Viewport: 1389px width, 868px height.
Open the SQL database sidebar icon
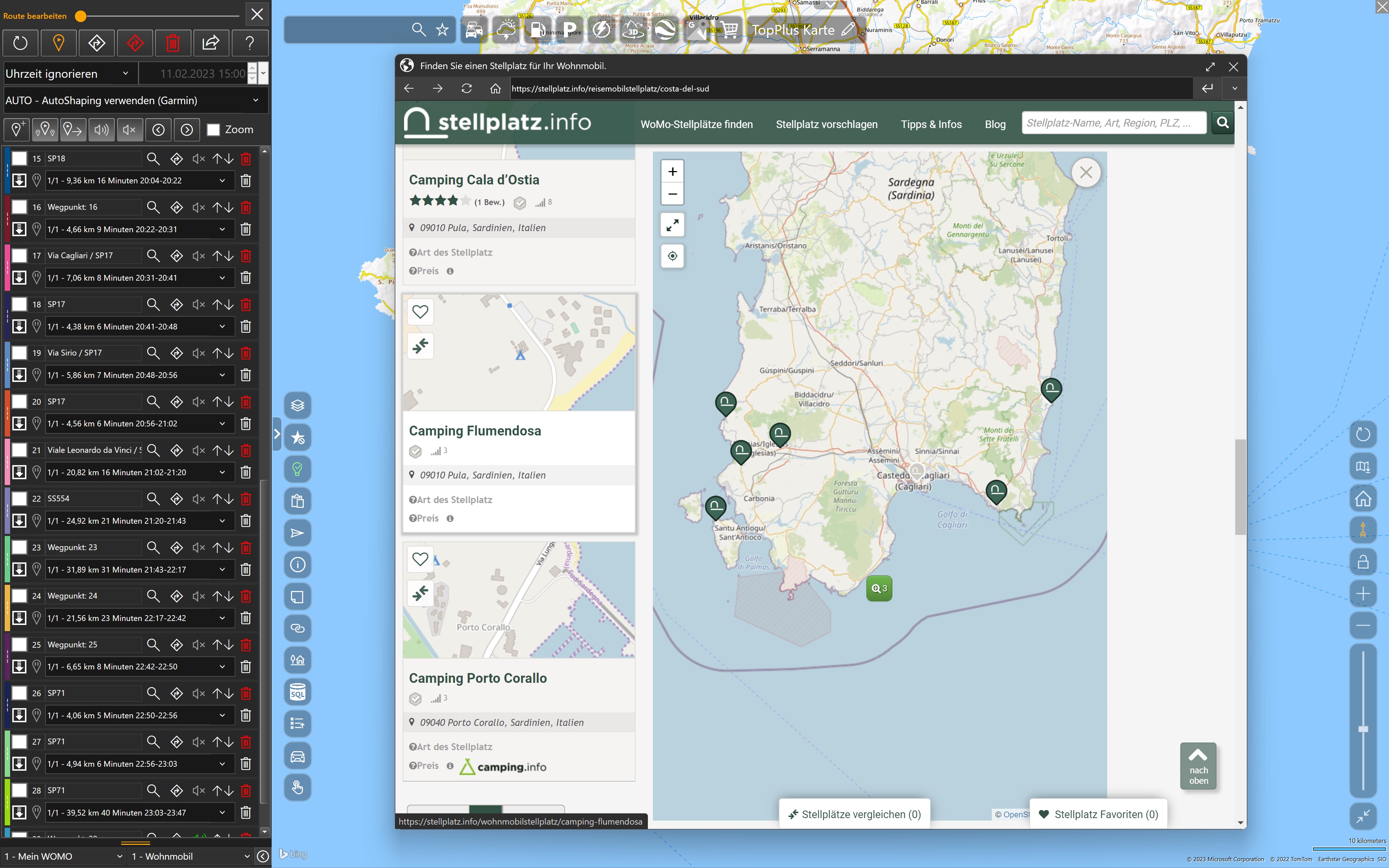coord(297,692)
